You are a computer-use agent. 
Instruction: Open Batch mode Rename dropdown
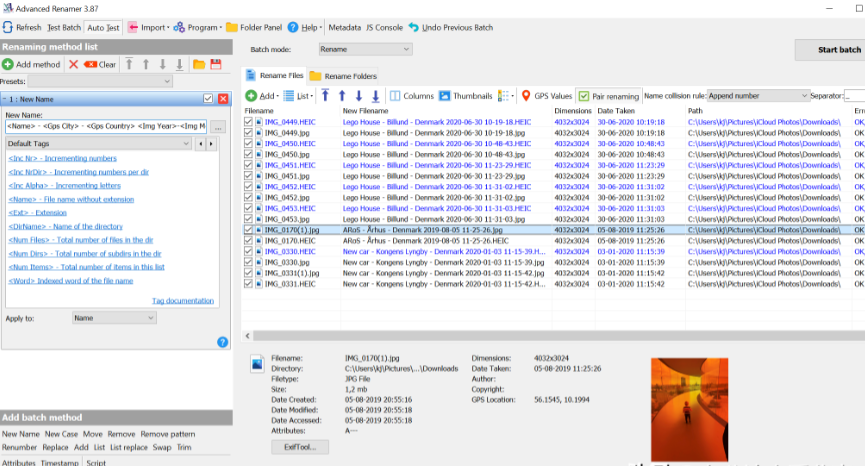365,49
